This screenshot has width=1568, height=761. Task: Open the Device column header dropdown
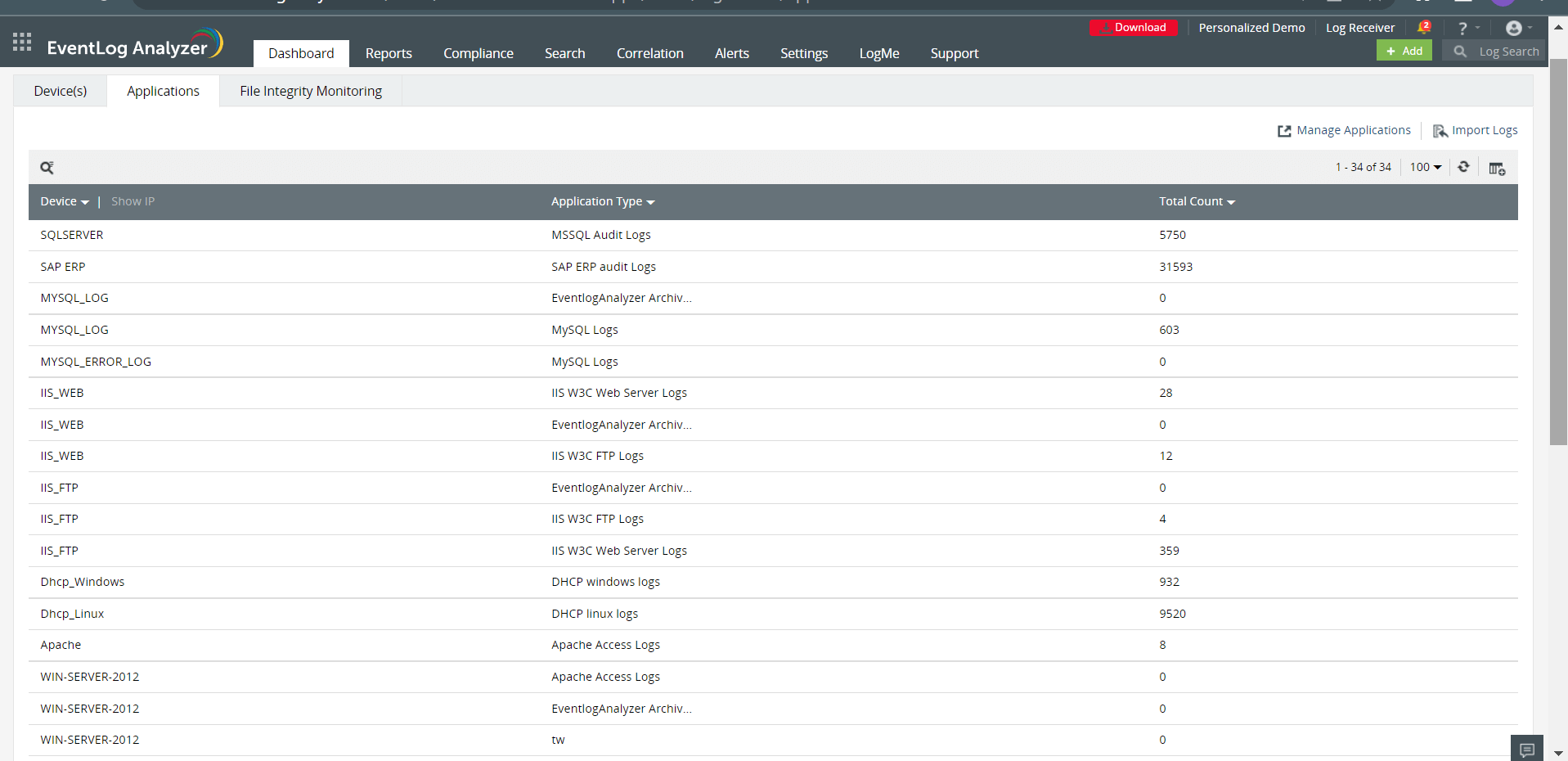pyautogui.click(x=65, y=201)
